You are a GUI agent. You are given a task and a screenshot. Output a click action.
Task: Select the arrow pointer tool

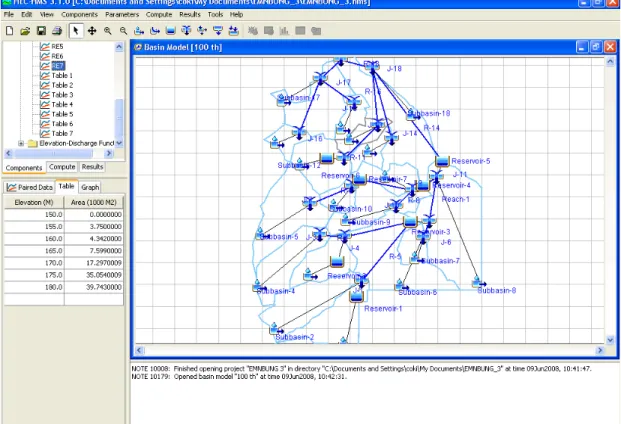76,31
